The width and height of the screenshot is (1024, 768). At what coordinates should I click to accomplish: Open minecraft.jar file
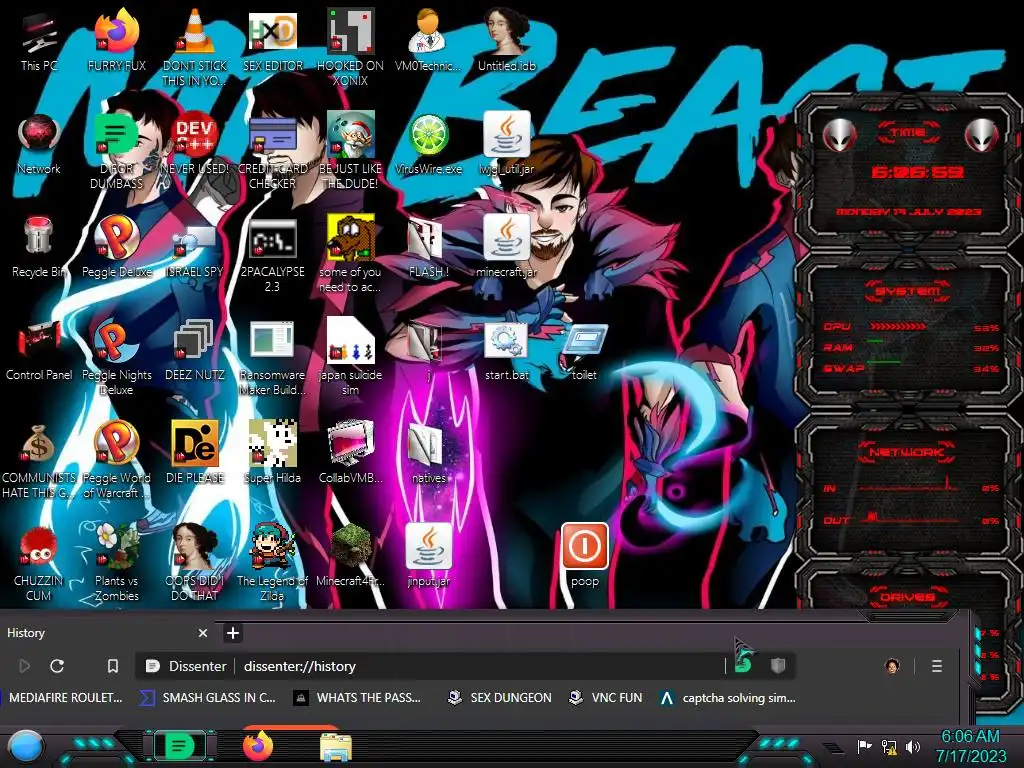point(506,248)
